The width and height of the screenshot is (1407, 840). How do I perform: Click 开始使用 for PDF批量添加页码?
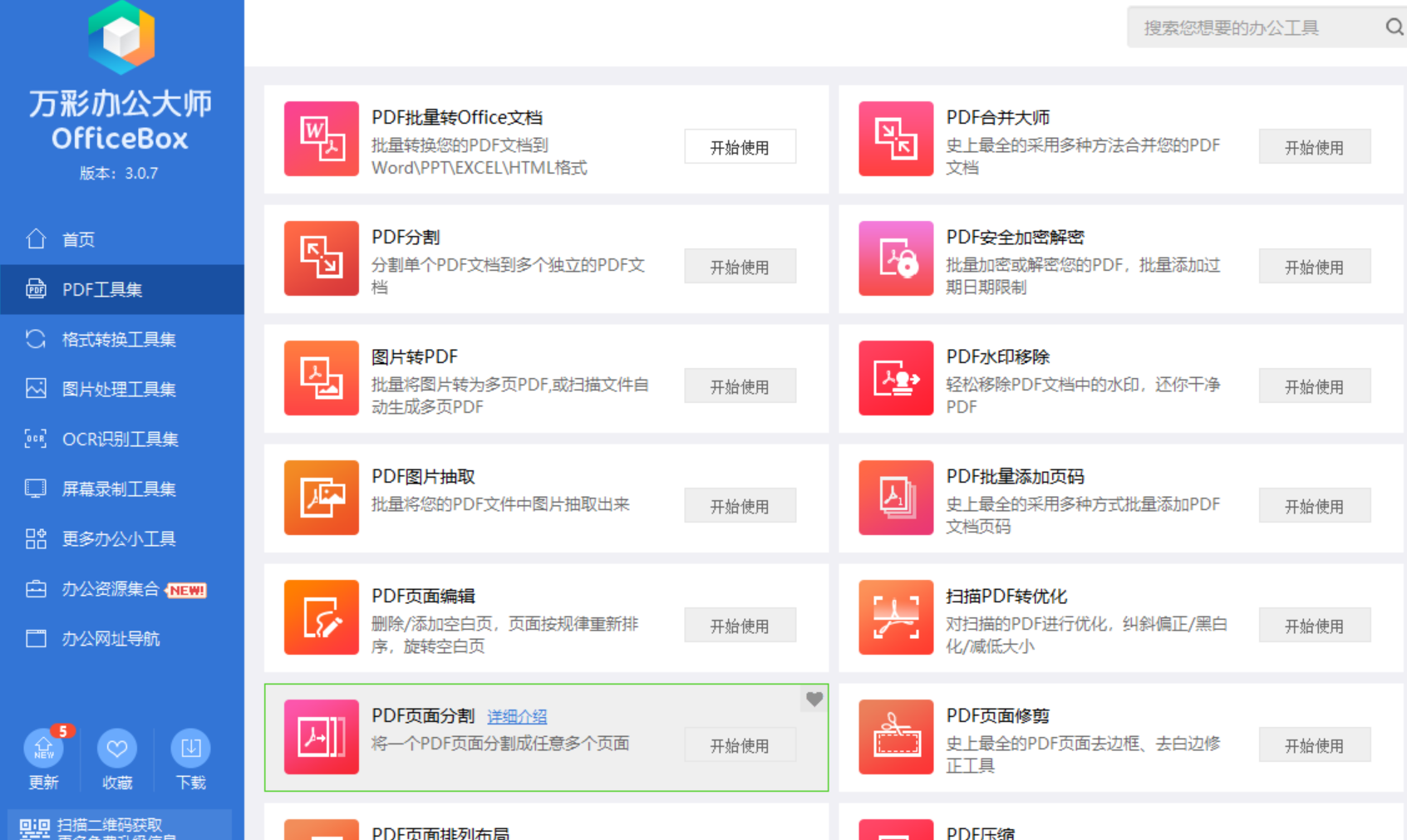pyautogui.click(x=1314, y=506)
